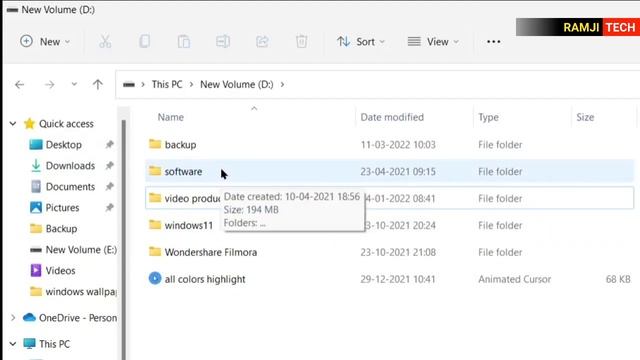Sort by the Size column header

(585, 117)
